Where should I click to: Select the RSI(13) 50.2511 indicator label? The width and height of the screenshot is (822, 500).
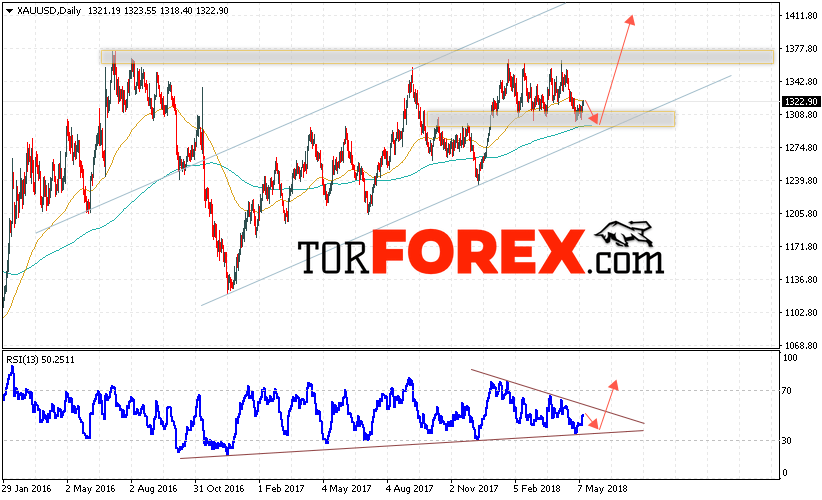coord(40,360)
